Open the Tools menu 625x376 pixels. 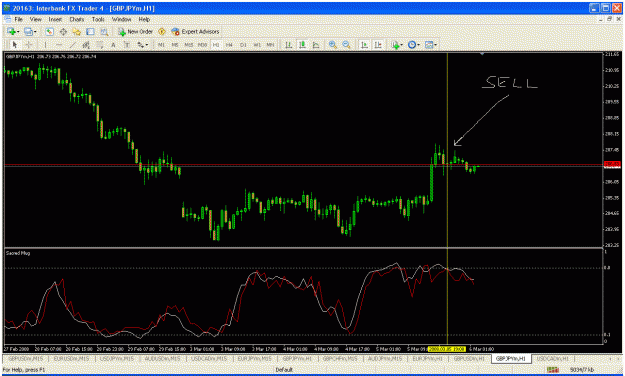coord(98,19)
